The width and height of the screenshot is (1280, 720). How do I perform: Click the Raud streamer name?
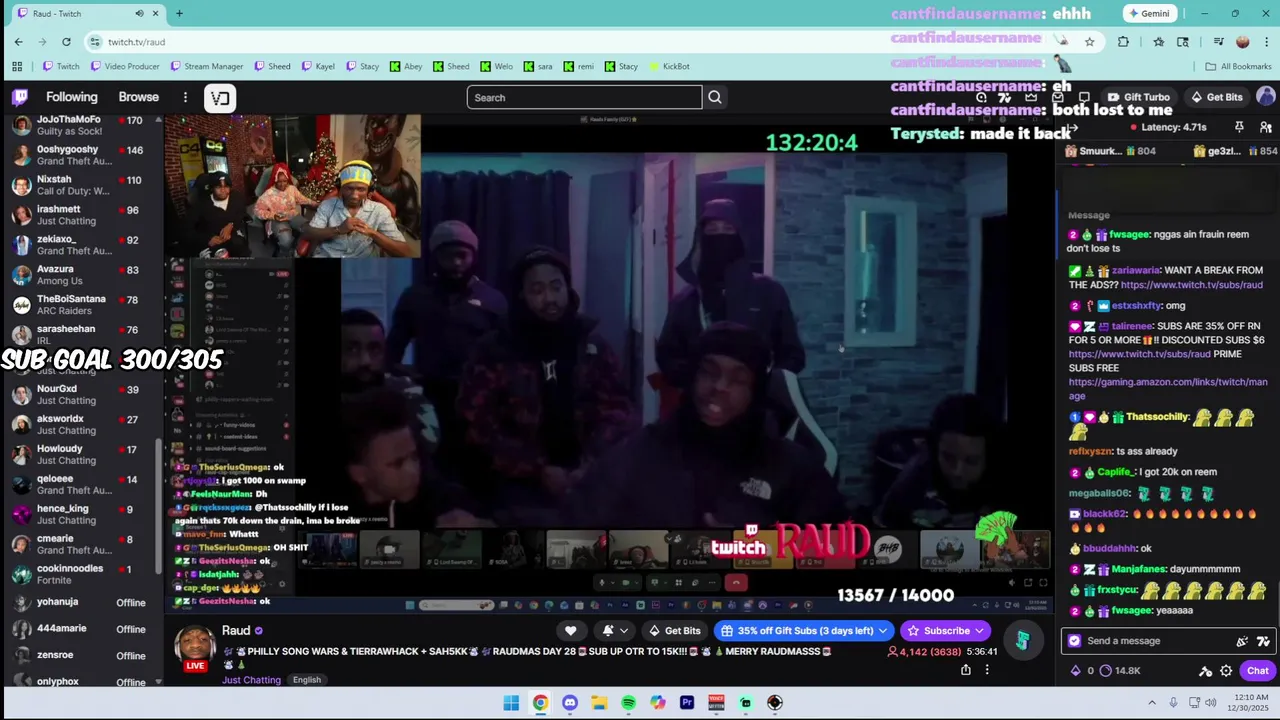coord(236,631)
